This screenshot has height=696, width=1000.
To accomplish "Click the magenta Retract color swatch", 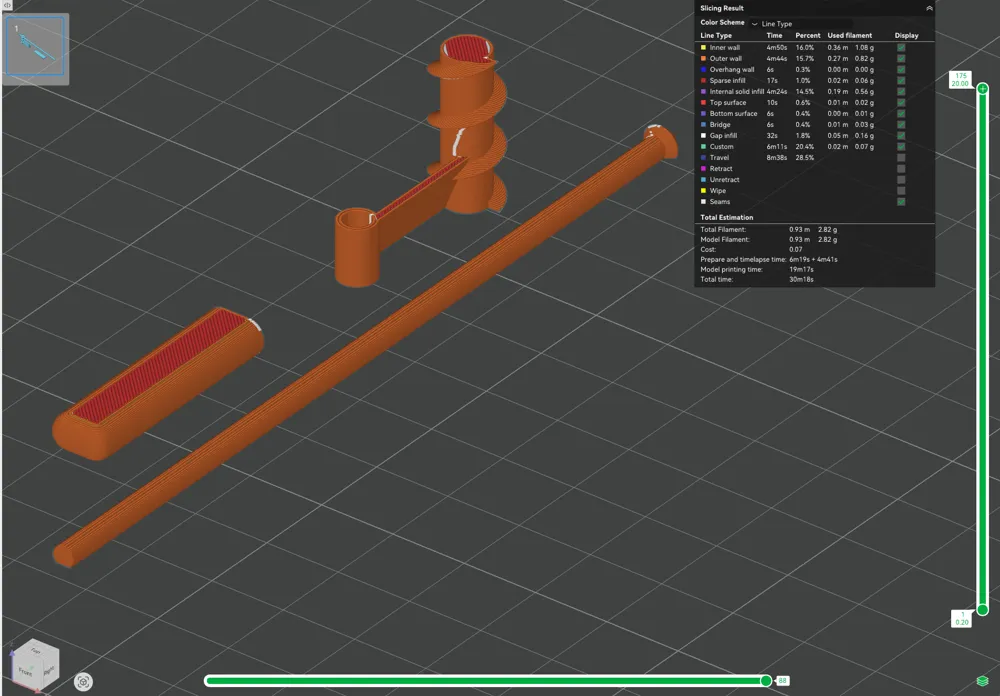I will coord(703,168).
